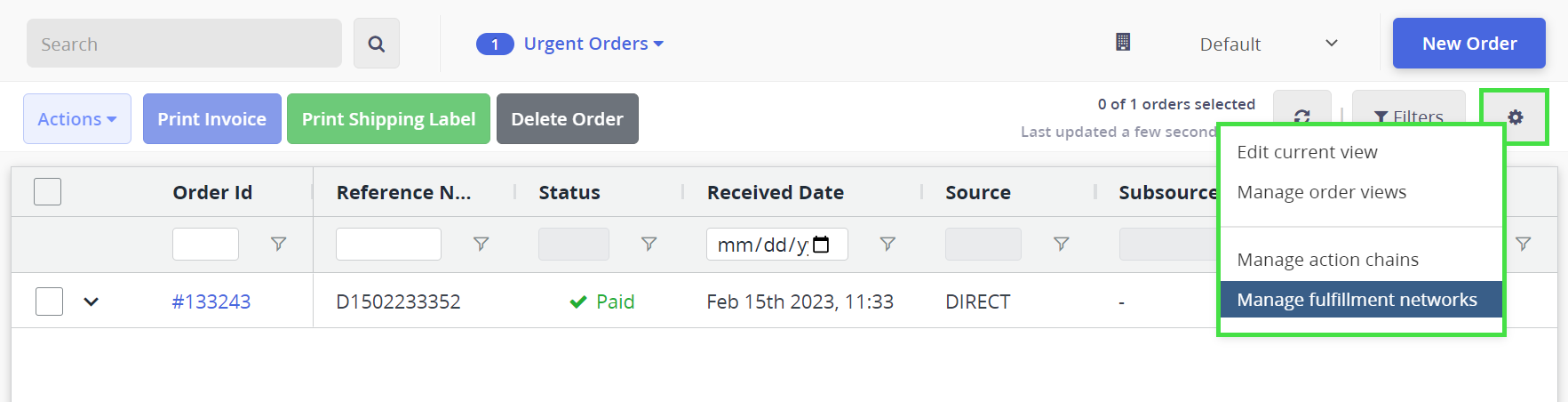Open order link #133243
1568x402 pixels.
pos(211,301)
